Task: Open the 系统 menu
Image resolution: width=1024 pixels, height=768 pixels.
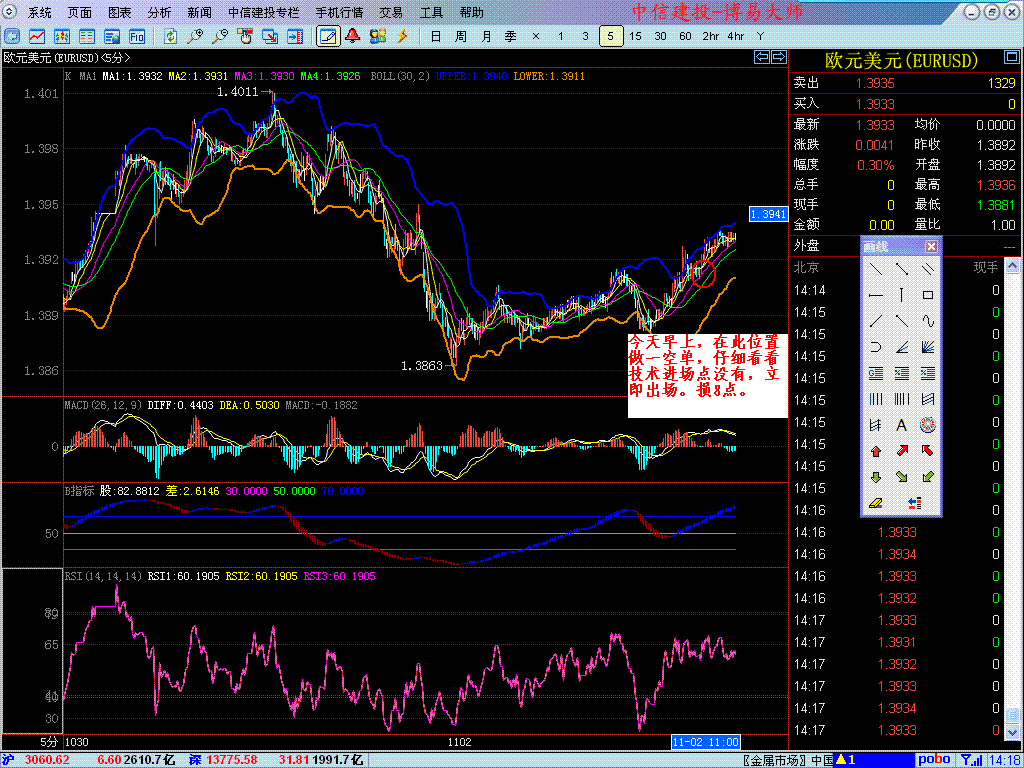Action: pos(40,13)
